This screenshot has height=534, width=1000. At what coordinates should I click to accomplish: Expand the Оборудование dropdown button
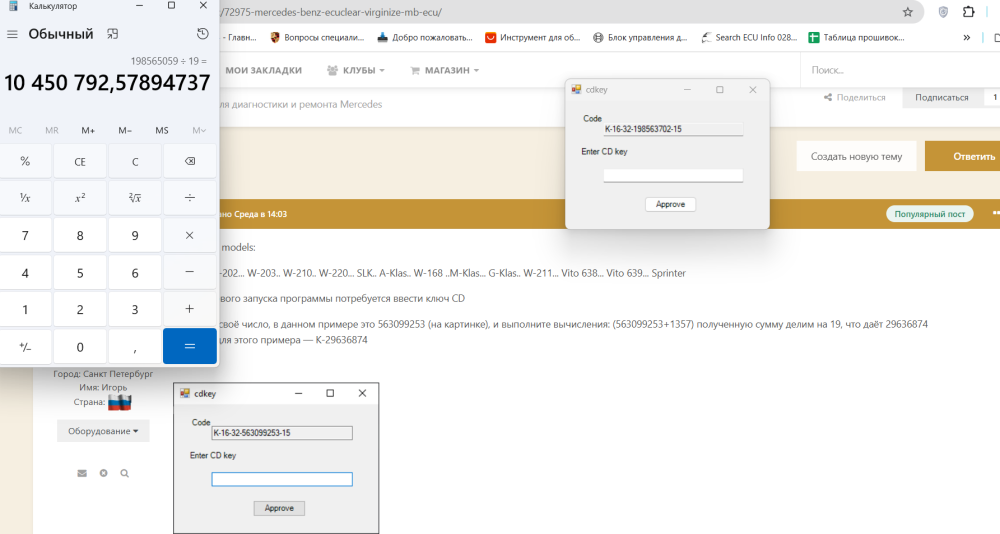click(x=103, y=431)
